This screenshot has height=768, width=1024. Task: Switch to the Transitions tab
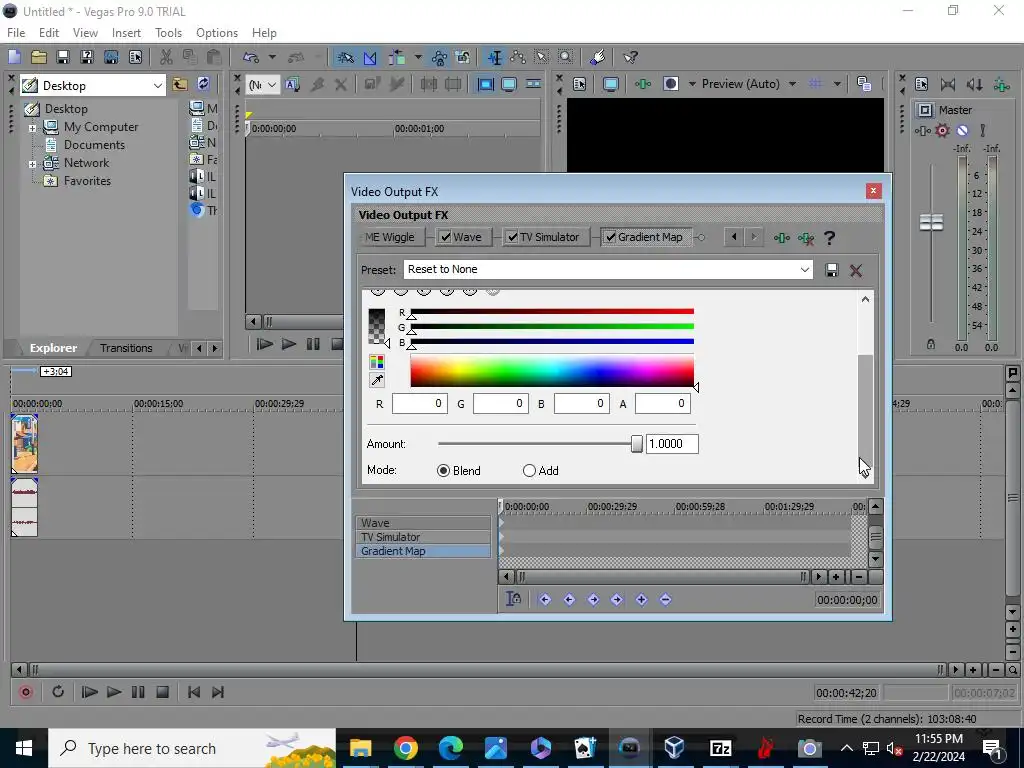point(126,348)
